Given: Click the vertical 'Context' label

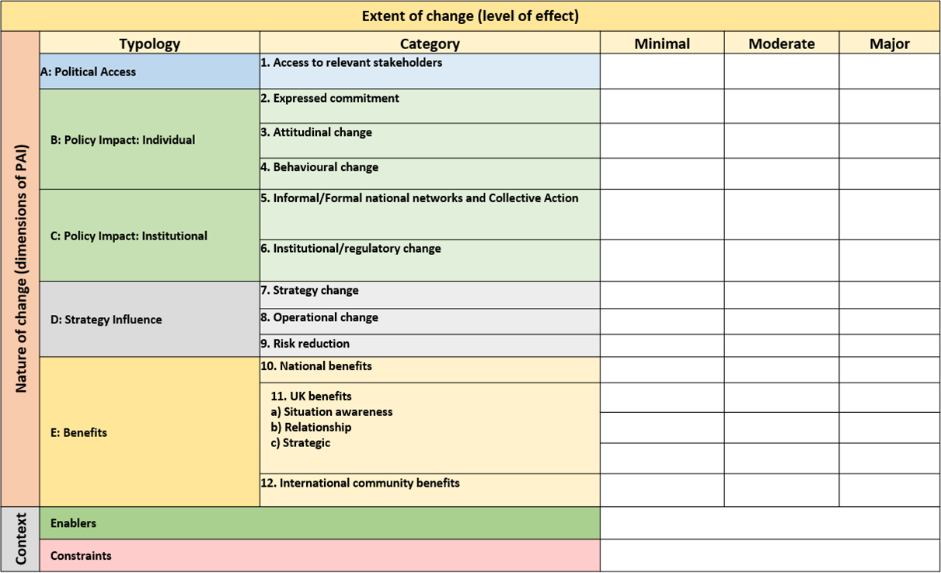Looking at the screenshot, I should (20, 539).
